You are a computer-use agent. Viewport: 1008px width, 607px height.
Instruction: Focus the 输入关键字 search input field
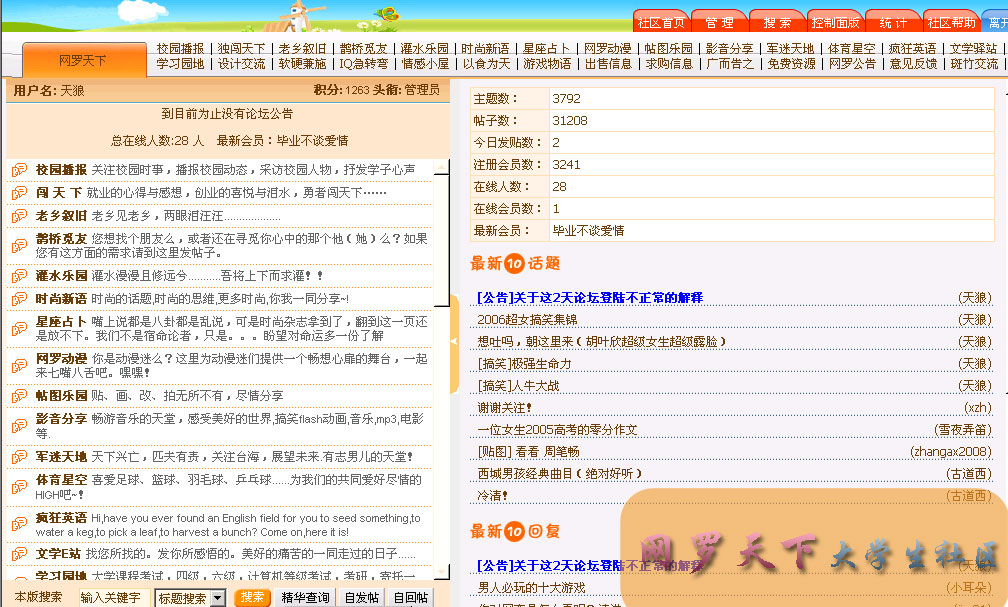coord(114,598)
